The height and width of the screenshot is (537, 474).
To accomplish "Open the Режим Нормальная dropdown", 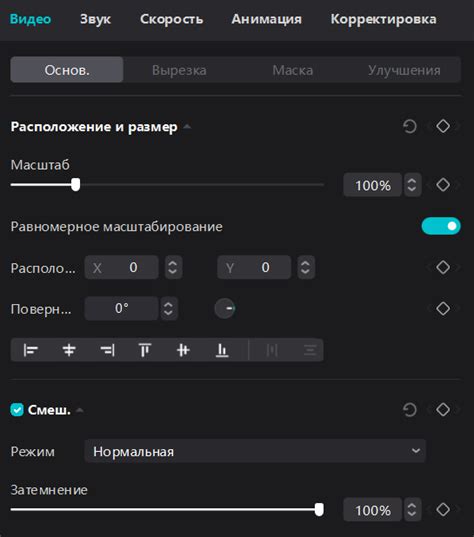I will pos(255,451).
